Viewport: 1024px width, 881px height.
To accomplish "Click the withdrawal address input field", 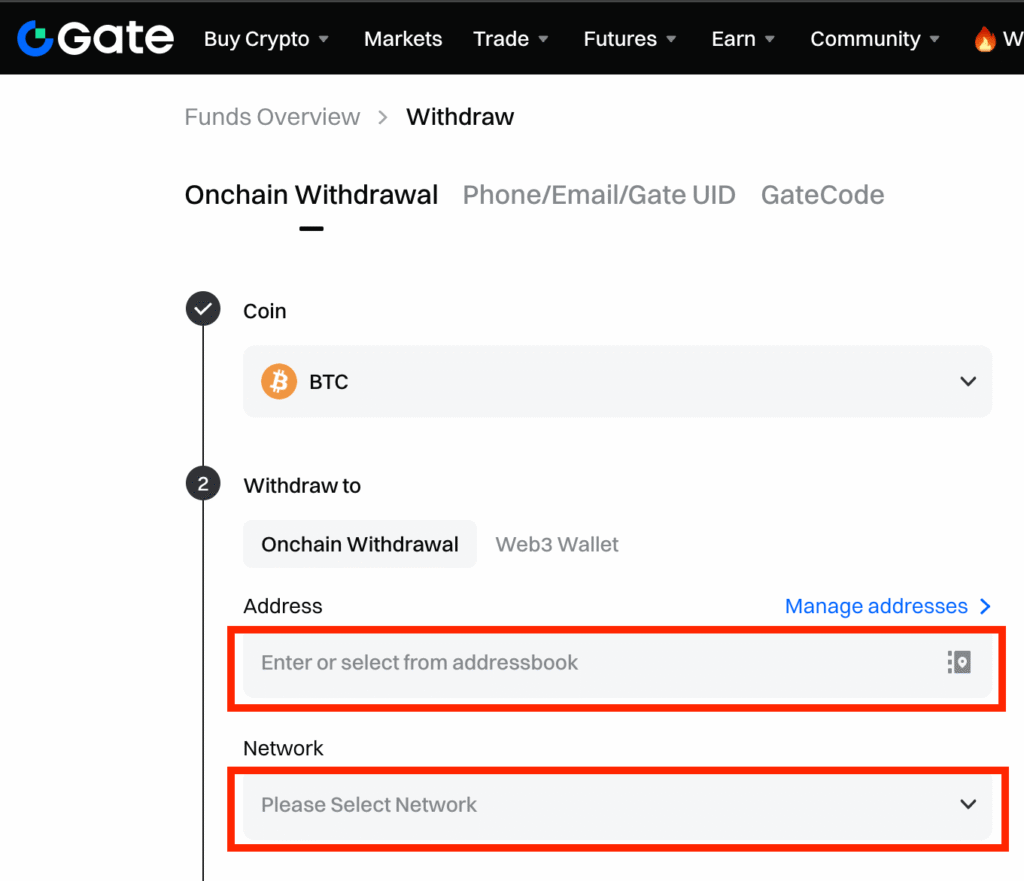I will tap(590, 662).
